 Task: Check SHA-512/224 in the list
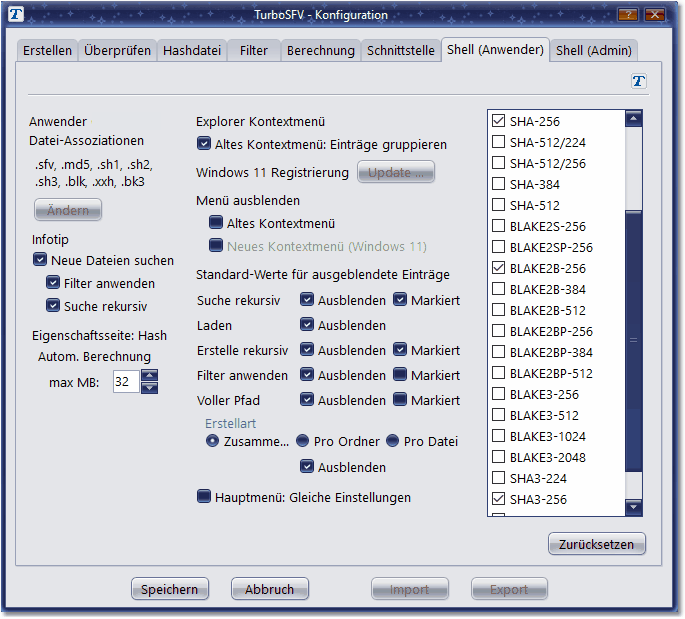[x=498, y=142]
